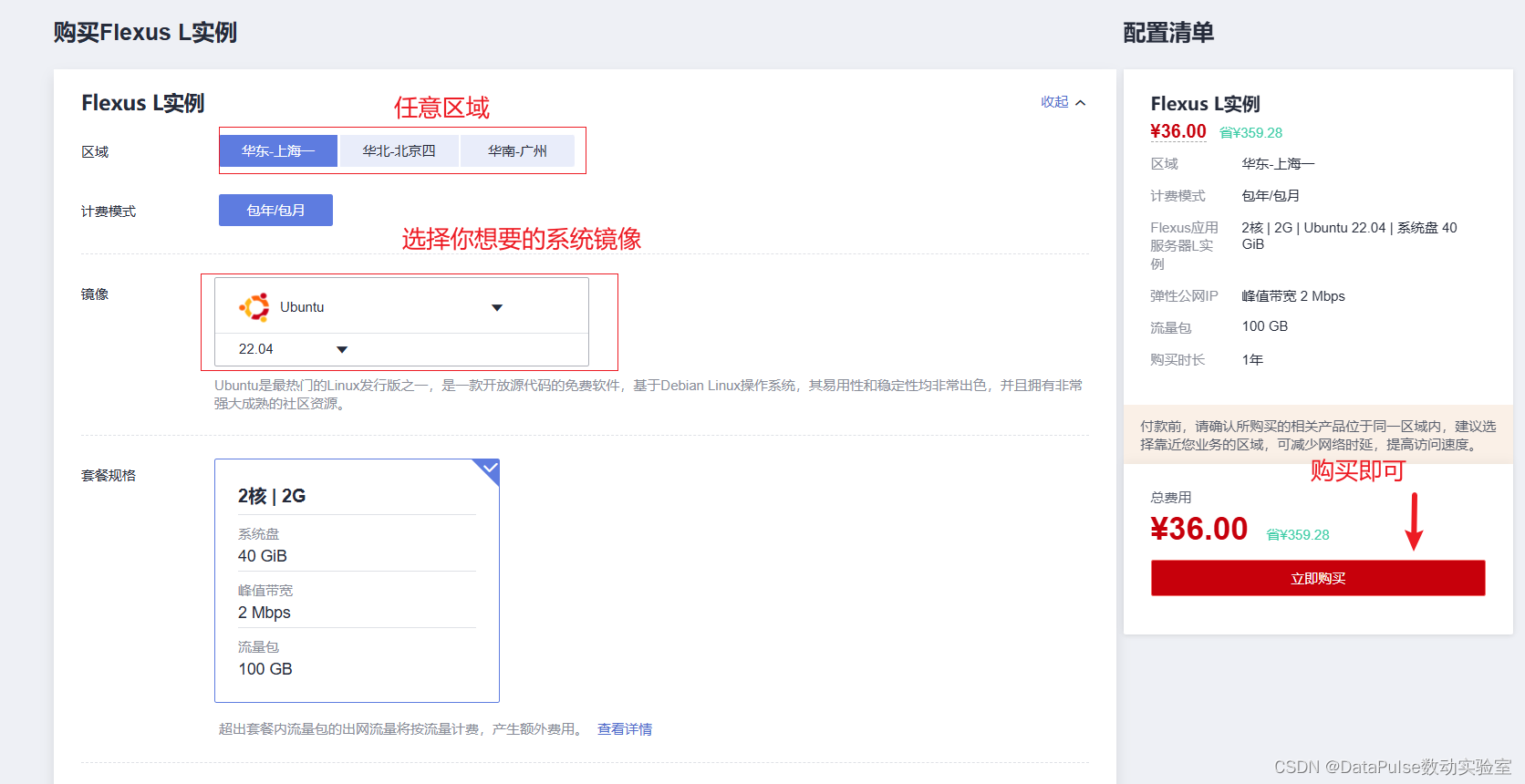Choose the 包年/包月 billing mode
Viewport: 1525px width, 784px height.
tap(275, 210)
